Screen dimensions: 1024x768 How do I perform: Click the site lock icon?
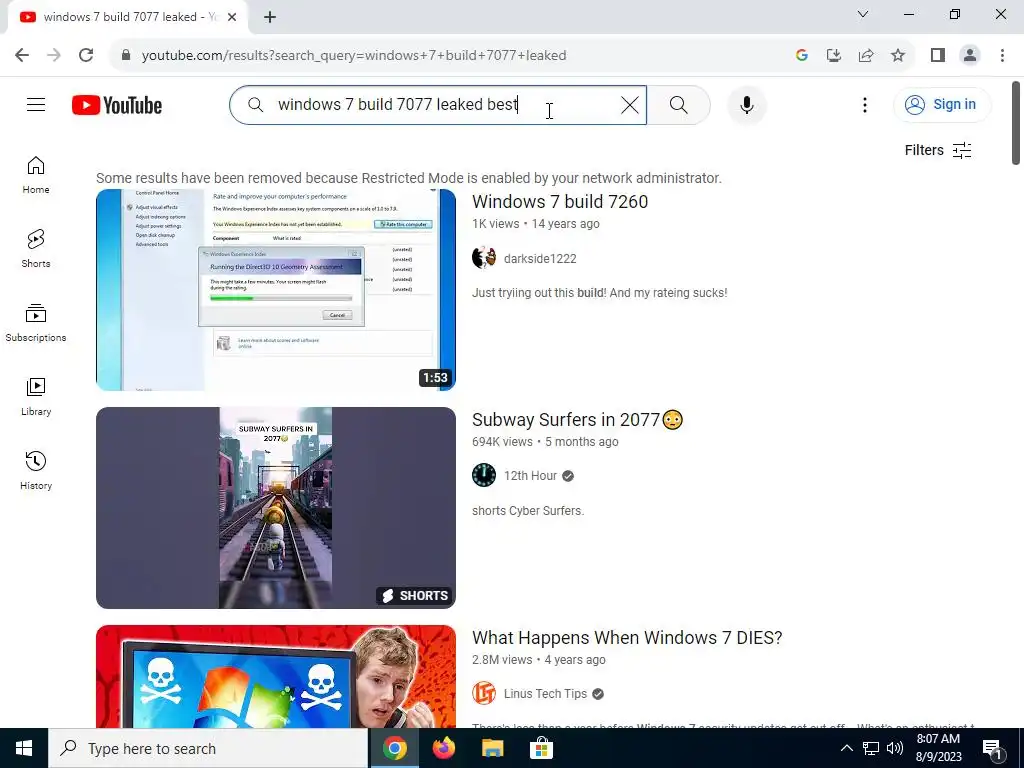pyautogui.click(x=126, y=55)
